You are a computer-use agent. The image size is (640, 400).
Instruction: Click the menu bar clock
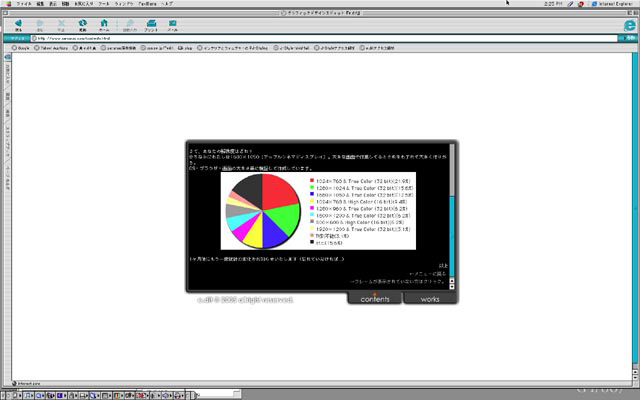(x=553, y=4)
